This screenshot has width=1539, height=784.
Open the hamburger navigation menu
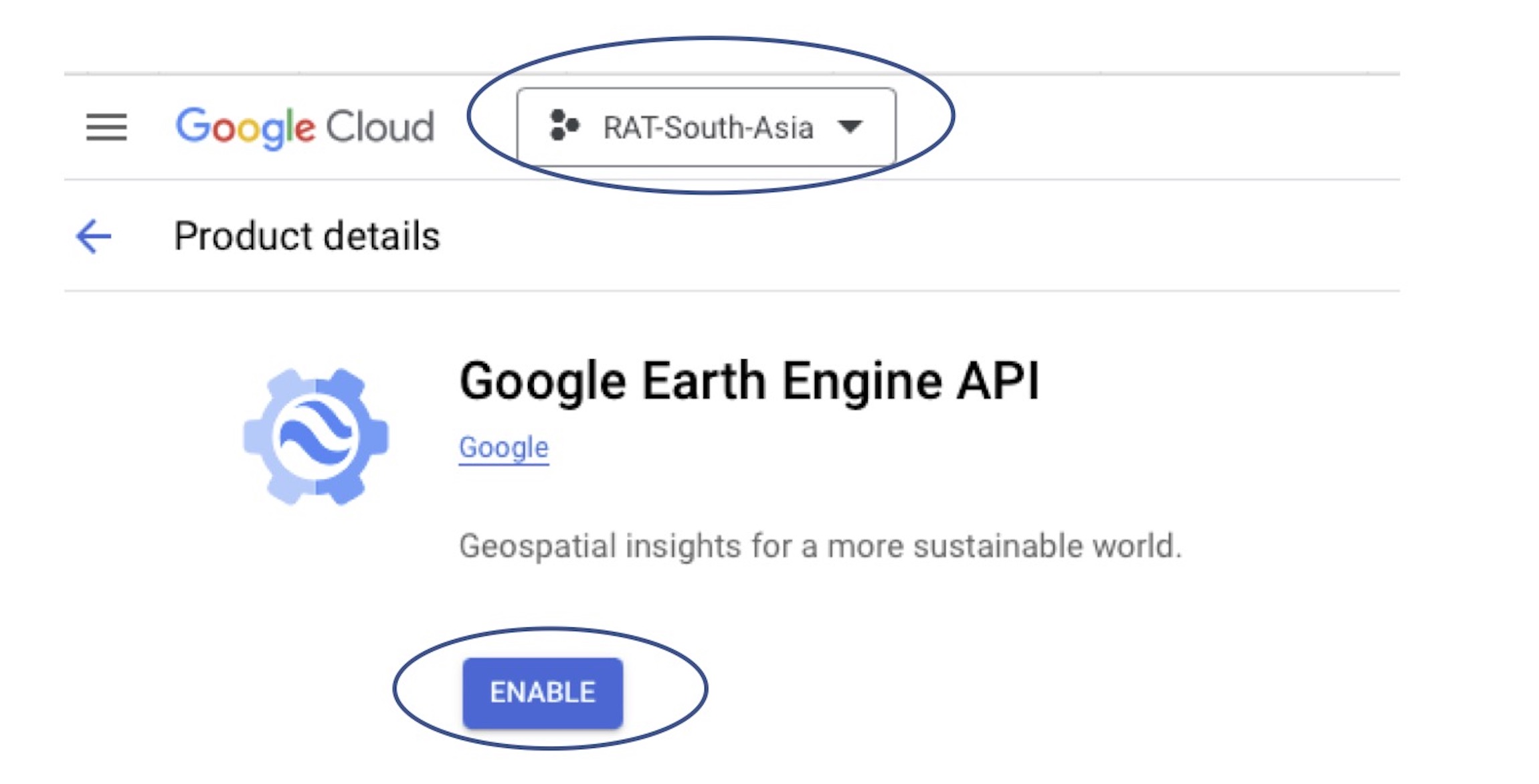(106, 127)
